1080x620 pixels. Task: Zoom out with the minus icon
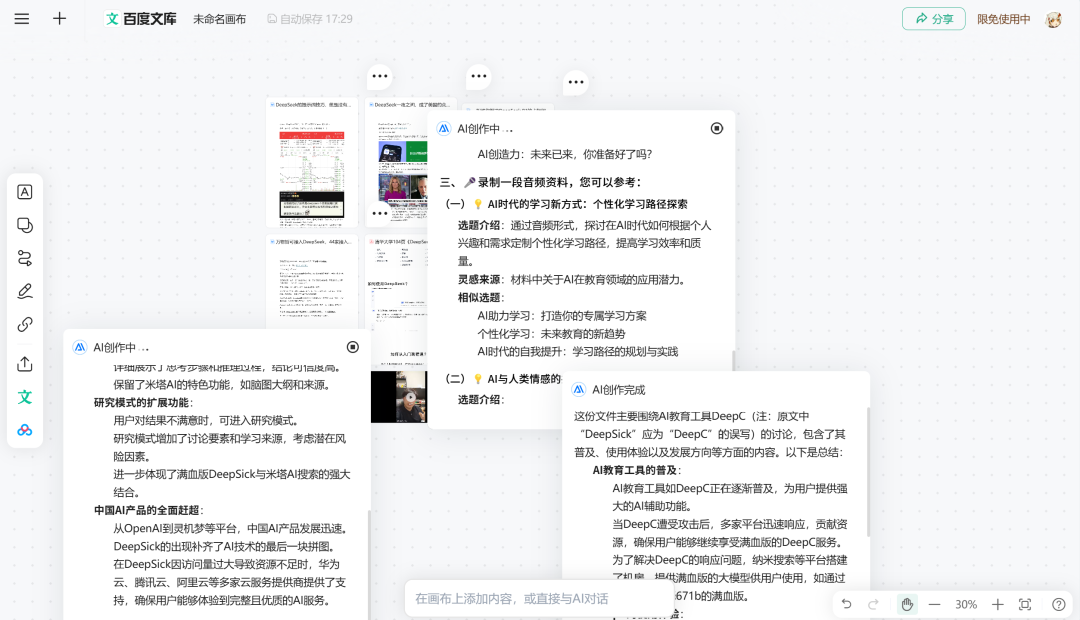coord(935,604)
